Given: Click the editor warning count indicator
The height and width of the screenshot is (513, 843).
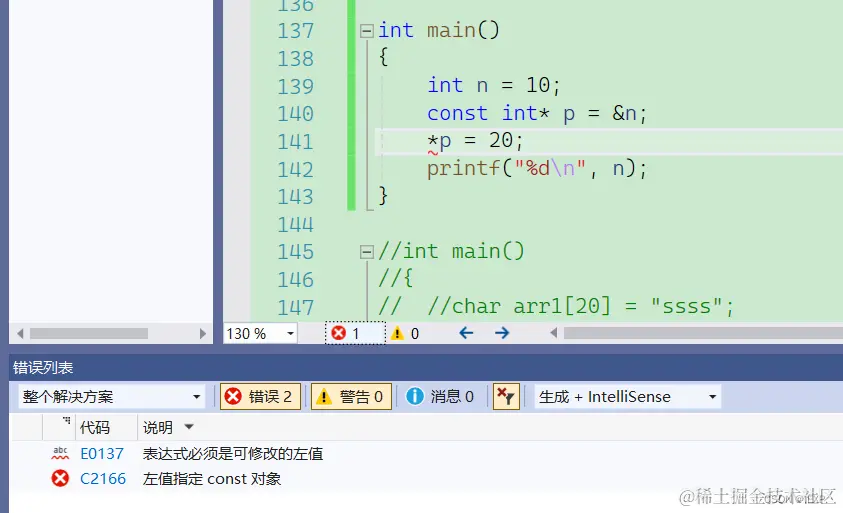Looking at the screenshot, I should pos(405,333).
